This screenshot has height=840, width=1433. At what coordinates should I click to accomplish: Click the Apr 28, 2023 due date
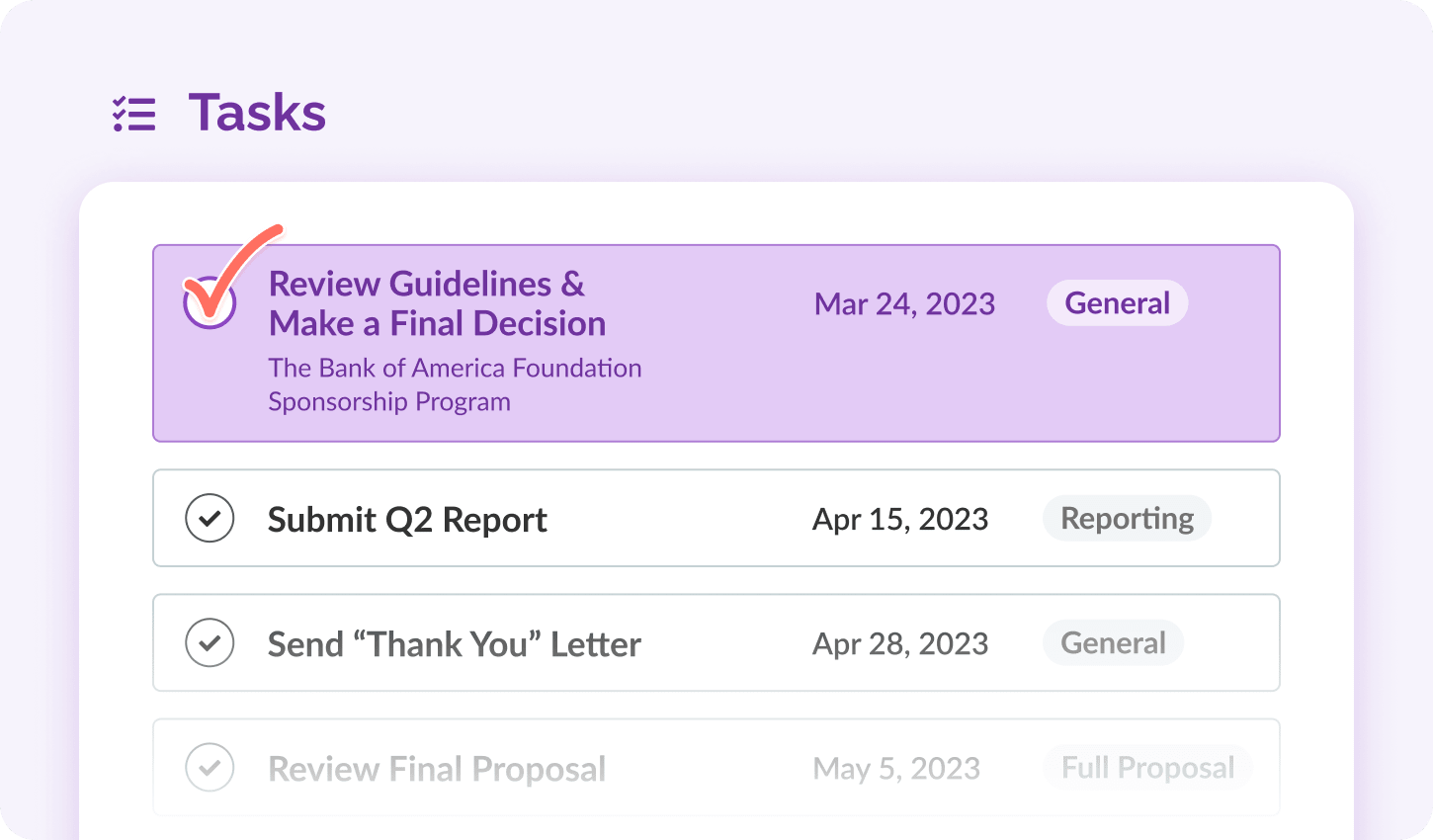900,643
